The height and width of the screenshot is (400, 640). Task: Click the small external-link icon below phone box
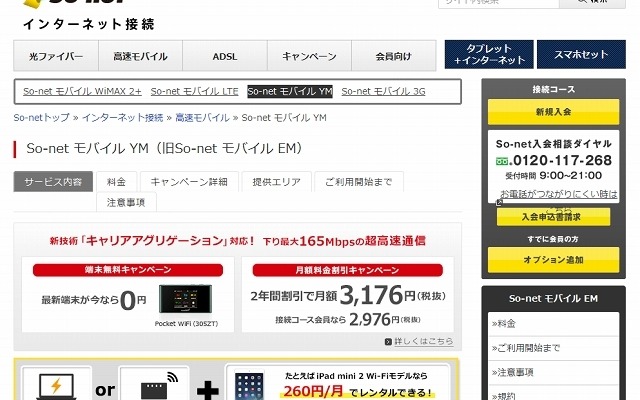499,202
